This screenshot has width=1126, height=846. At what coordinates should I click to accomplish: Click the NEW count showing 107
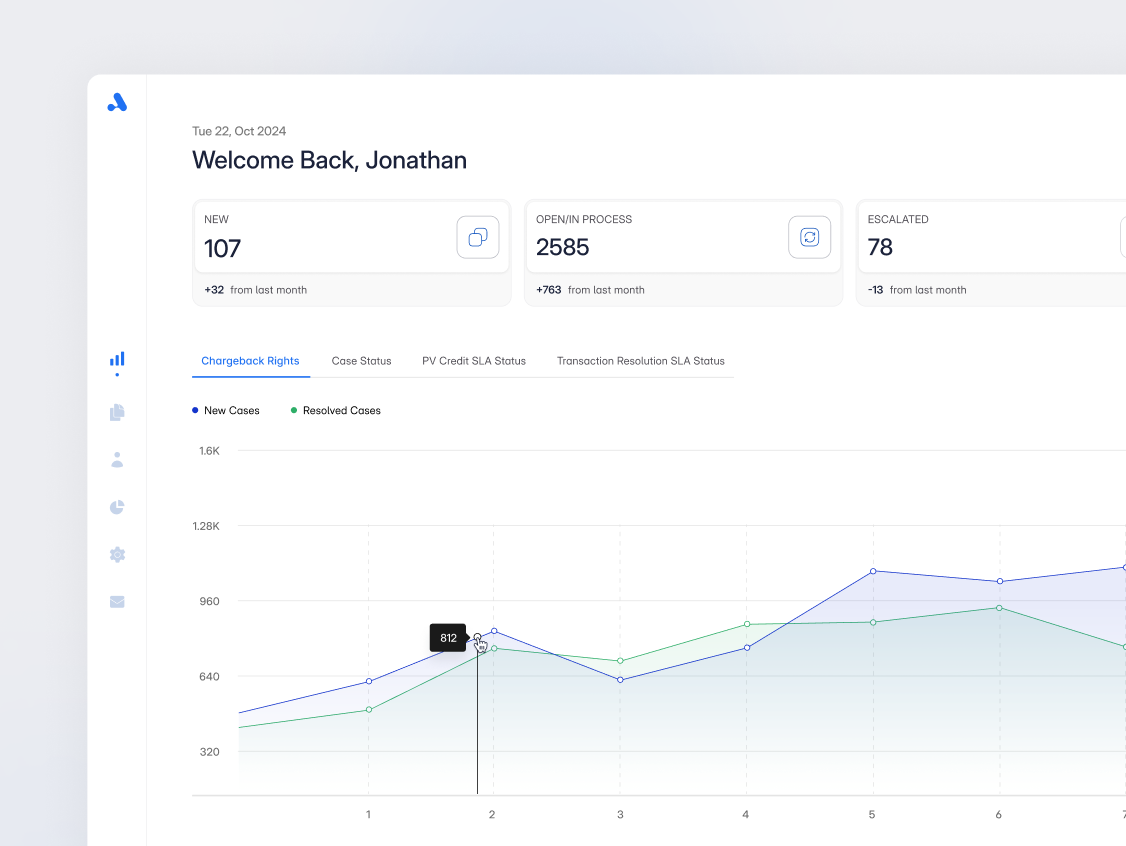[222, 248]
